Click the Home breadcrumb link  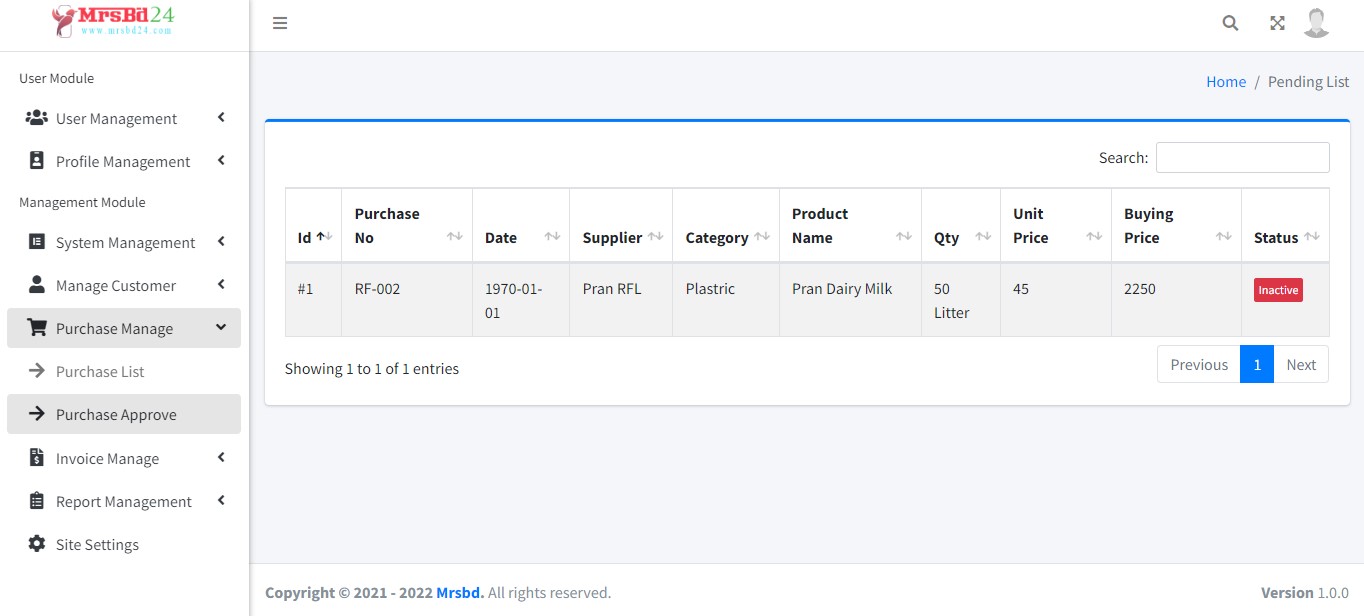point(1226,81)
